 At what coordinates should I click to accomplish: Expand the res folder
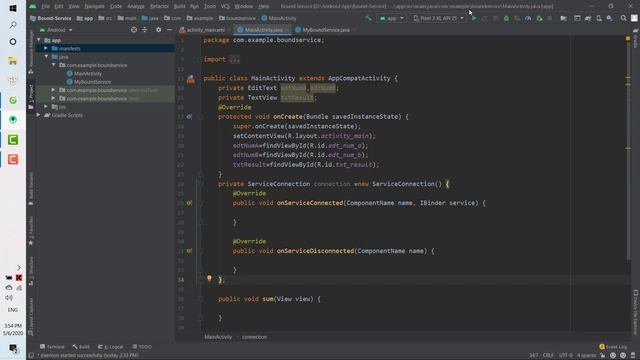tap(46, 107)
